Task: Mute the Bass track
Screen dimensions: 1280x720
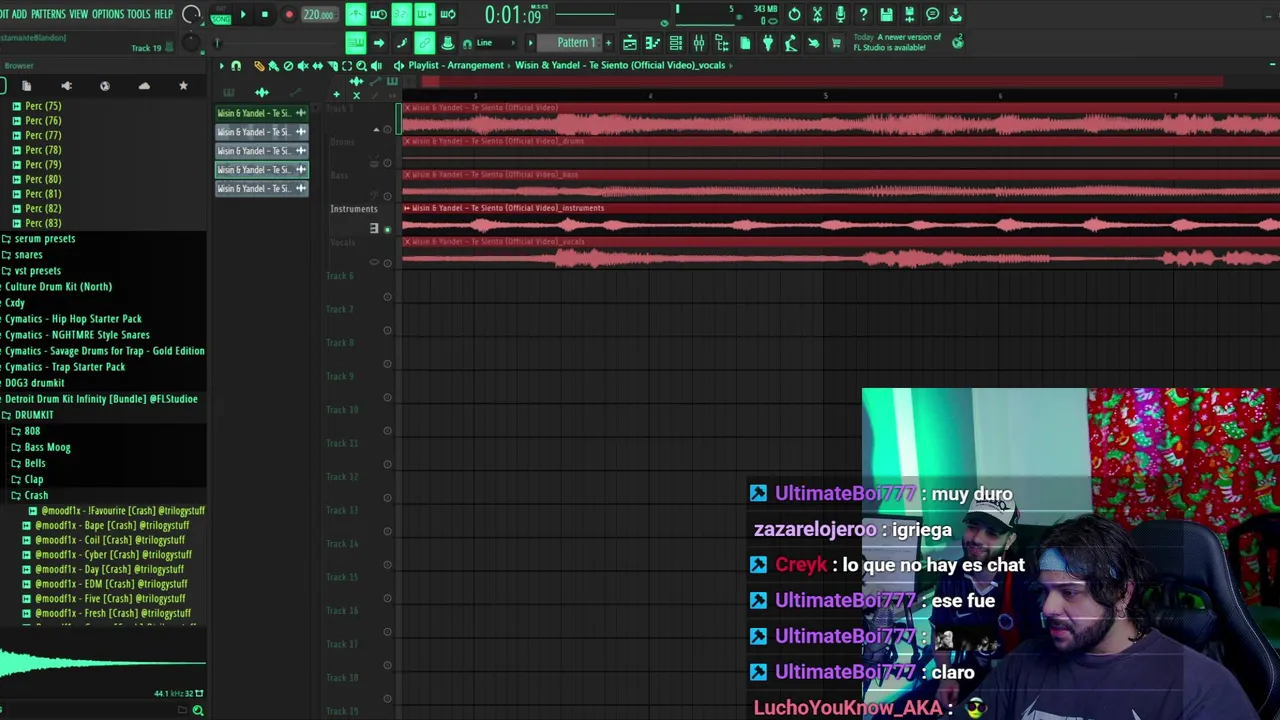Action: (x=387, y=196)
